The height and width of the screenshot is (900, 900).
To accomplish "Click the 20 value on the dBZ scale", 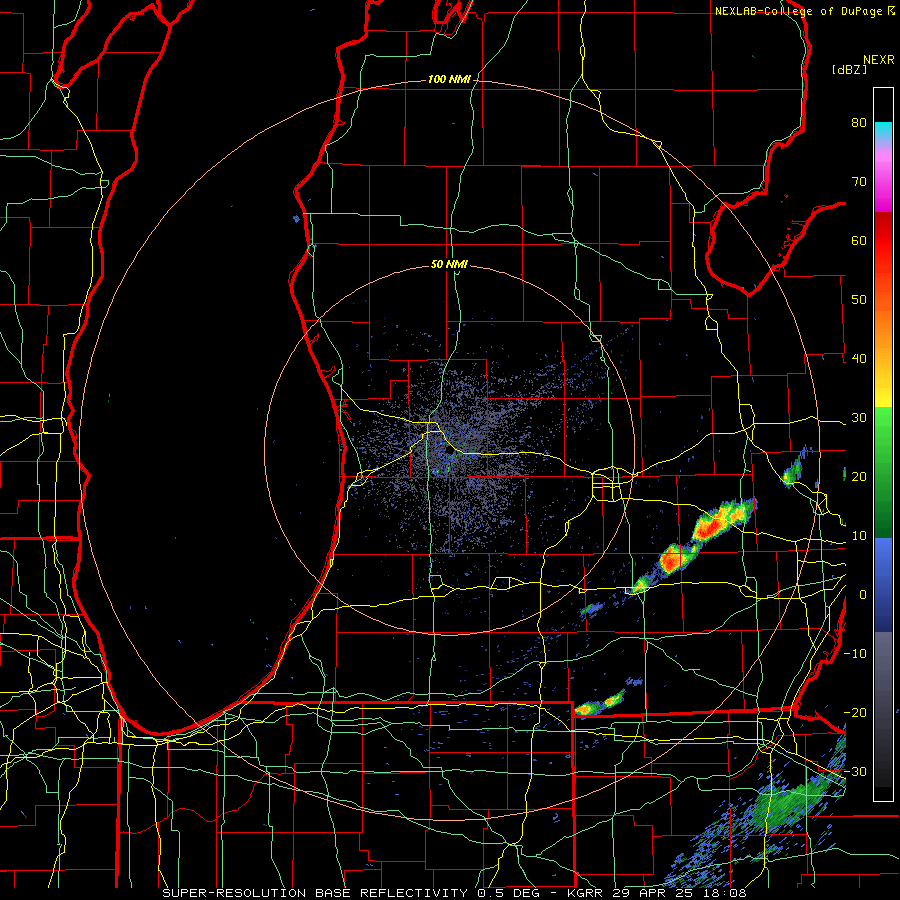I will [x=859, y=476].
